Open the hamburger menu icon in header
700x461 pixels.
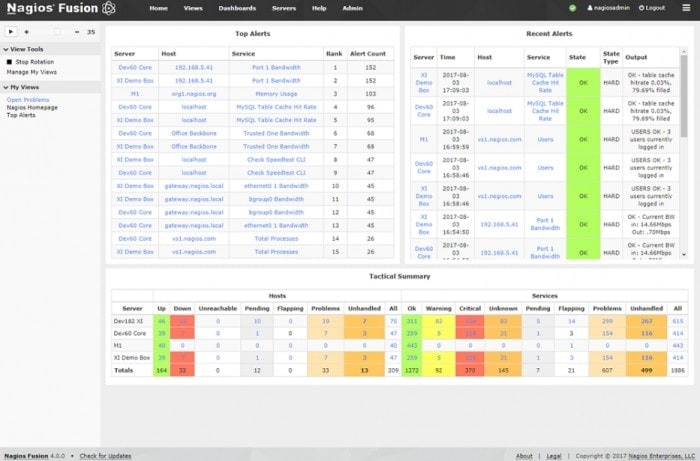(686, 8)
